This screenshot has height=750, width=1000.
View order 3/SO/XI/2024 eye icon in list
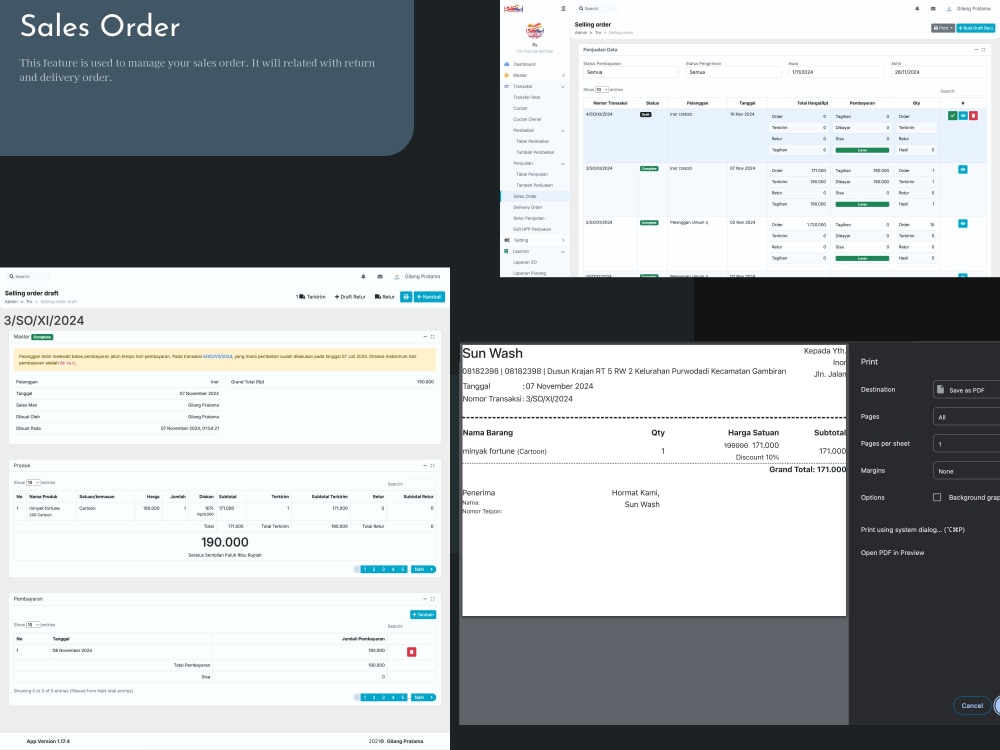(963, 170)
